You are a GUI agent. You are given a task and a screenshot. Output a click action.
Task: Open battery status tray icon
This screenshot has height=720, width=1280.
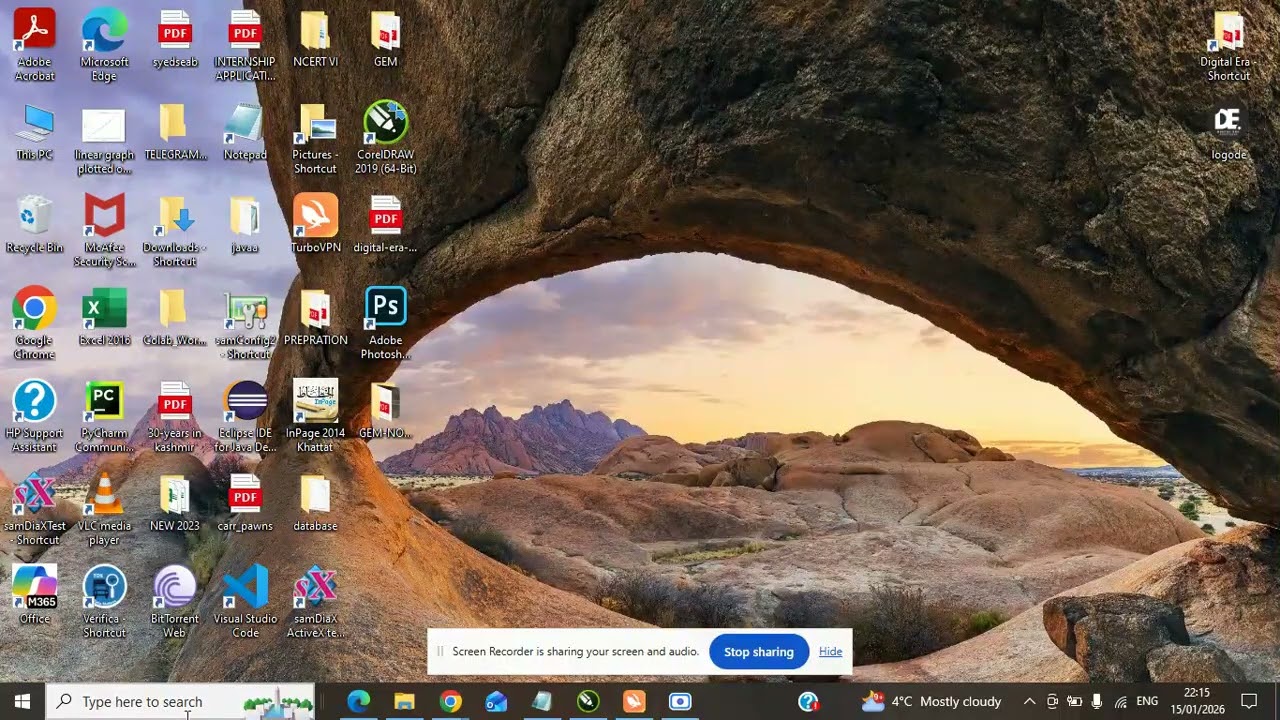click(x=1074, y=702)
